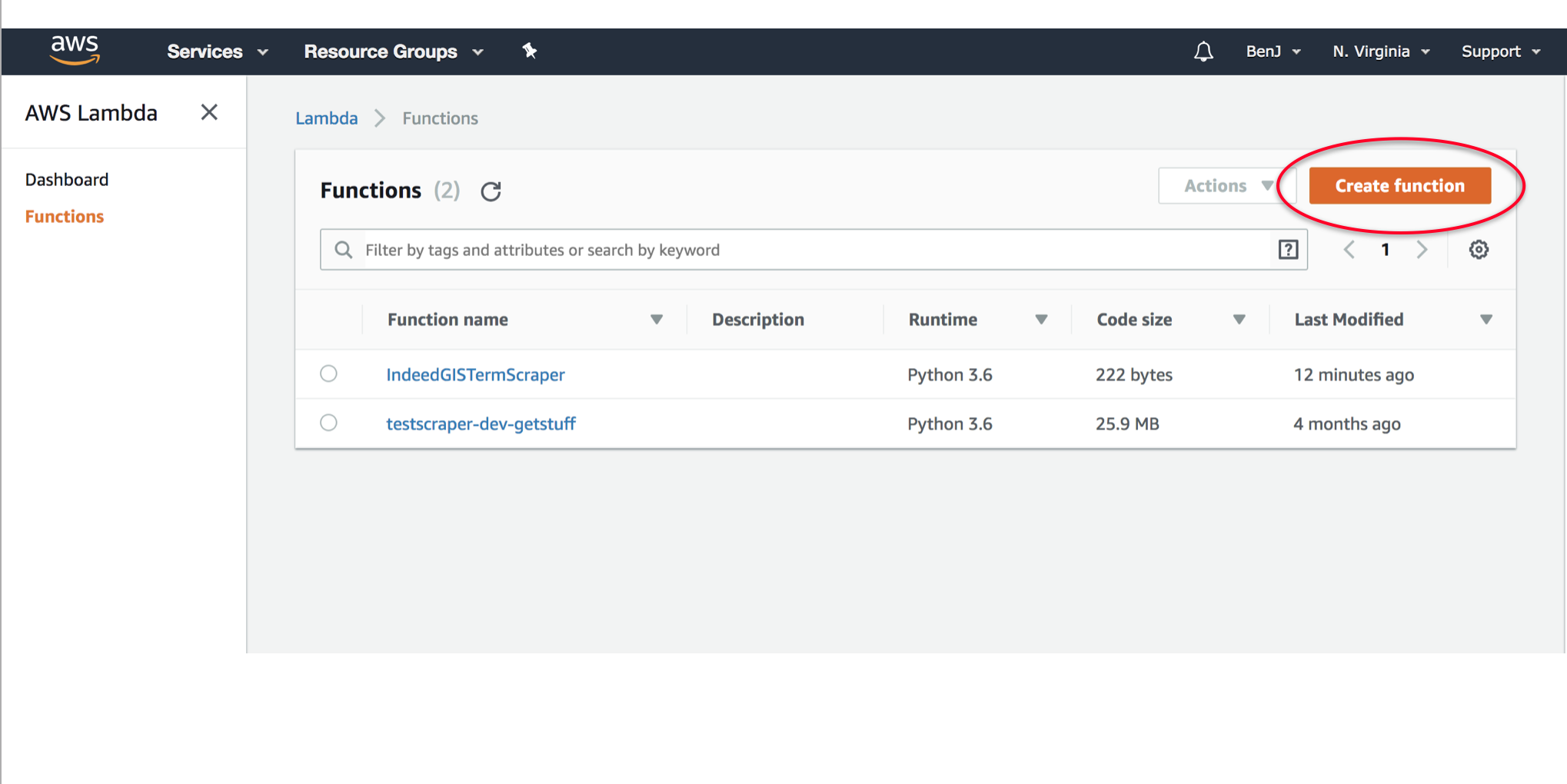Open notifications bell icon
Image resolution: width=1567 pixels, height=784 pixels.
[x=1203, y=51]
